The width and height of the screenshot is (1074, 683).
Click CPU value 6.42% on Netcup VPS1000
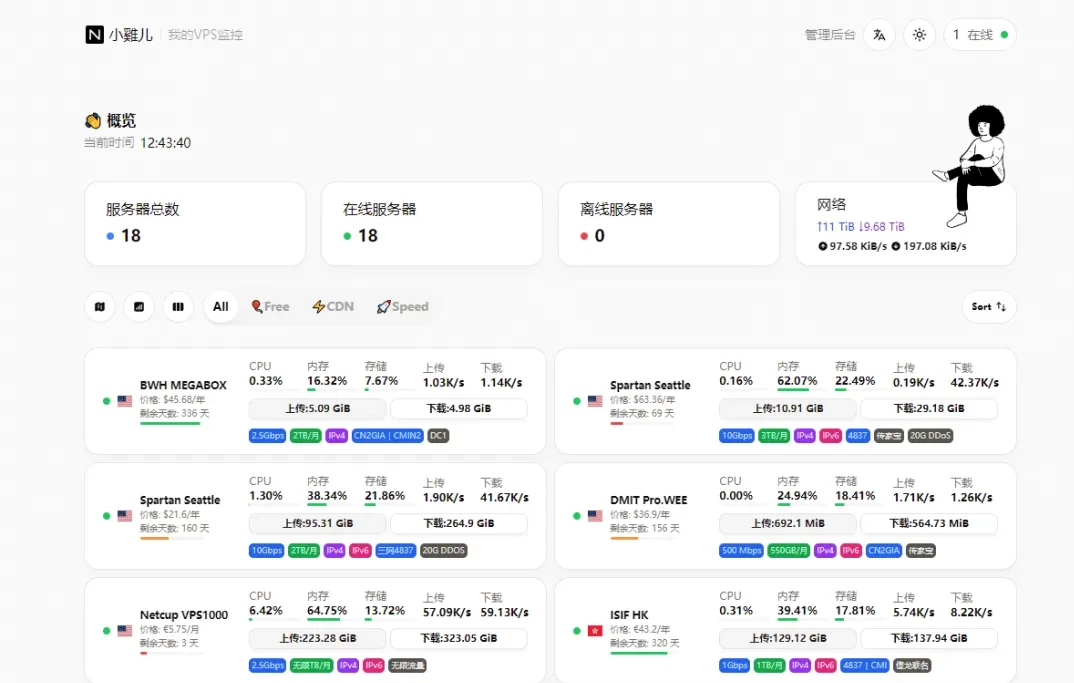(x=266, y=610)
